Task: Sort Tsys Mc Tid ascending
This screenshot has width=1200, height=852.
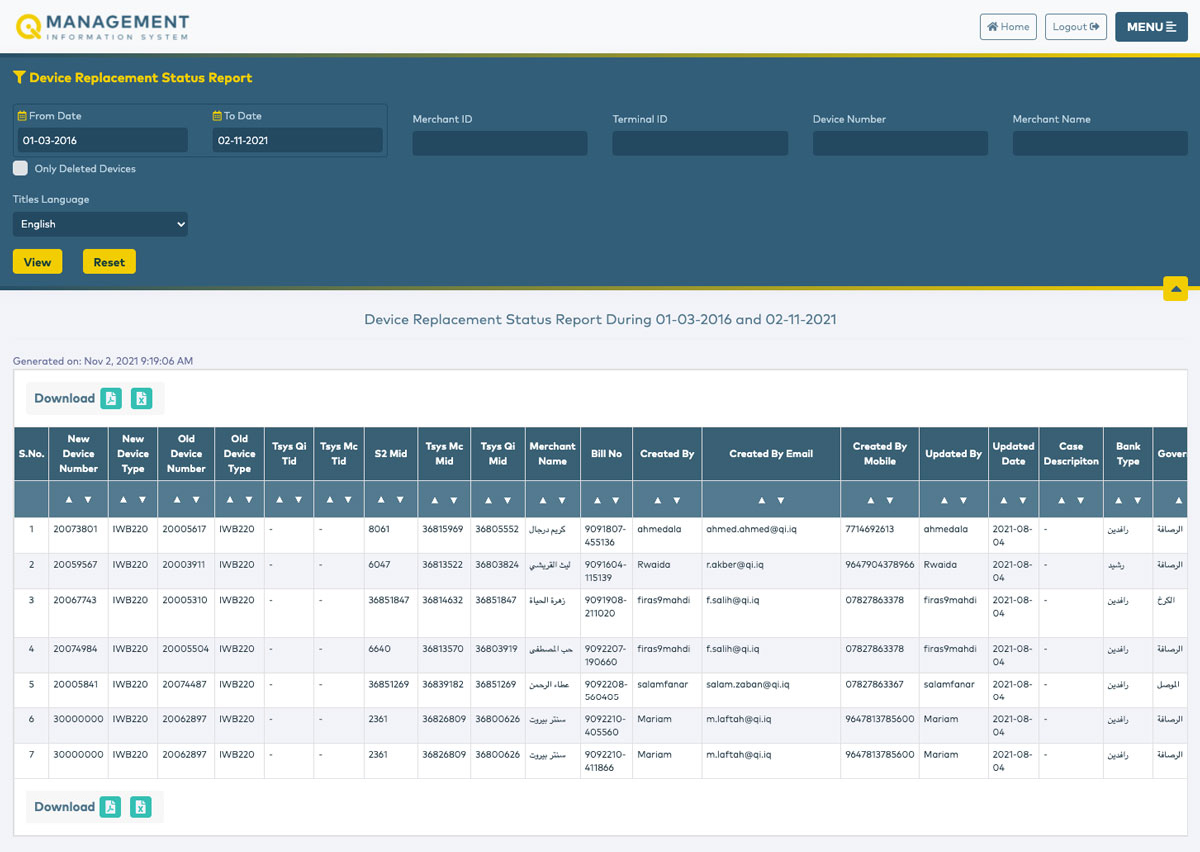Action: 329,499
